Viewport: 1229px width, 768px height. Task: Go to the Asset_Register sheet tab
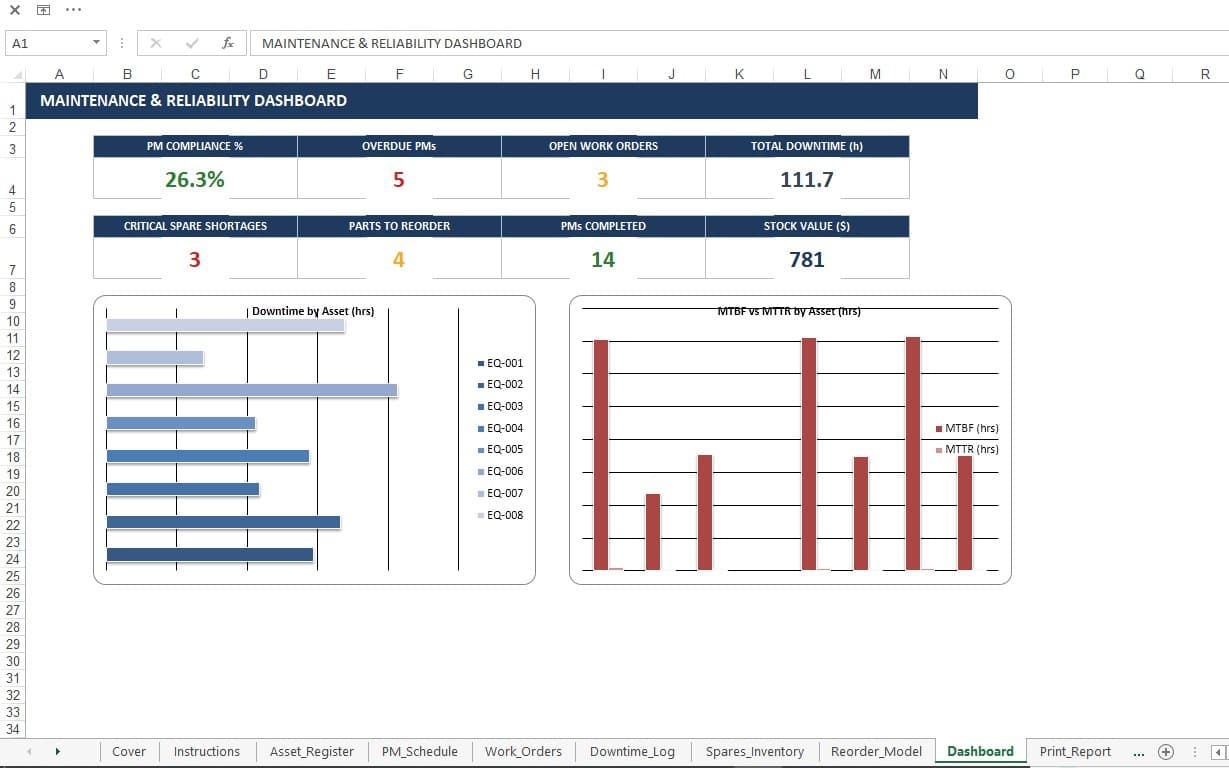pos(312,752)
